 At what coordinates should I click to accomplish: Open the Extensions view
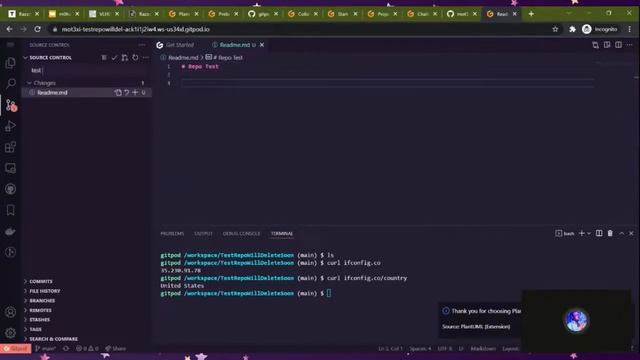[x=11, y=147]
